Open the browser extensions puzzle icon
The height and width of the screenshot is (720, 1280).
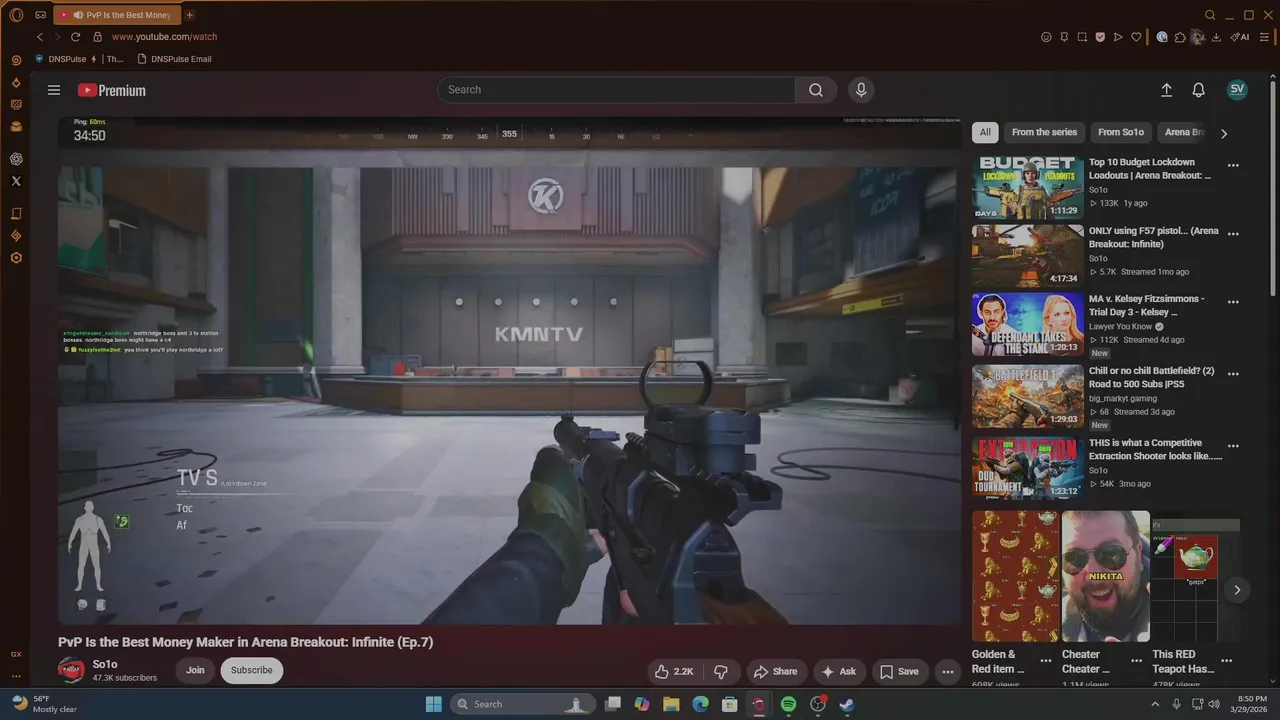1180,37
